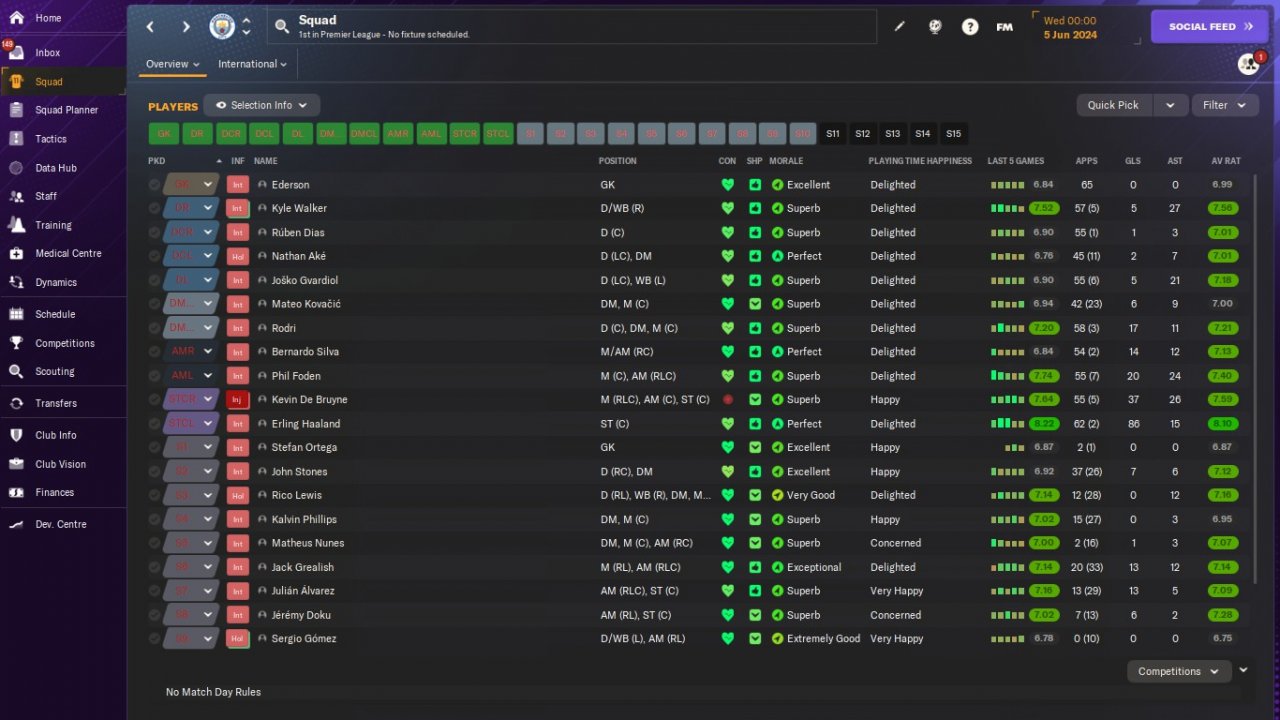This screenshot has height=720, width=1280.
Task: Open Competitions from the sidebar
Action: (65, 343)
